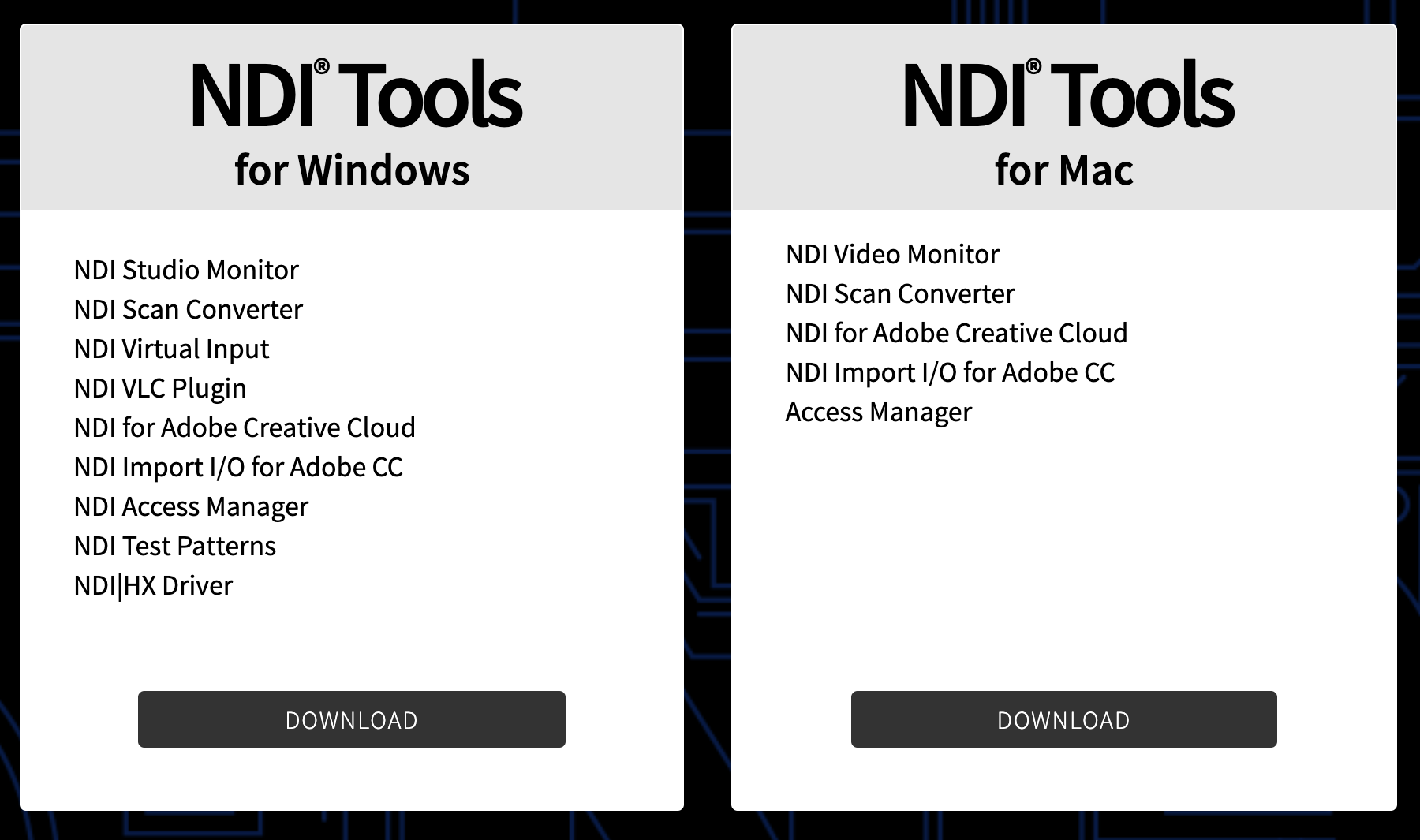This screenshot has width=1420, height=840.
Task: Click the Access Manager entry in the Mac list
Action: coord(880,412)
